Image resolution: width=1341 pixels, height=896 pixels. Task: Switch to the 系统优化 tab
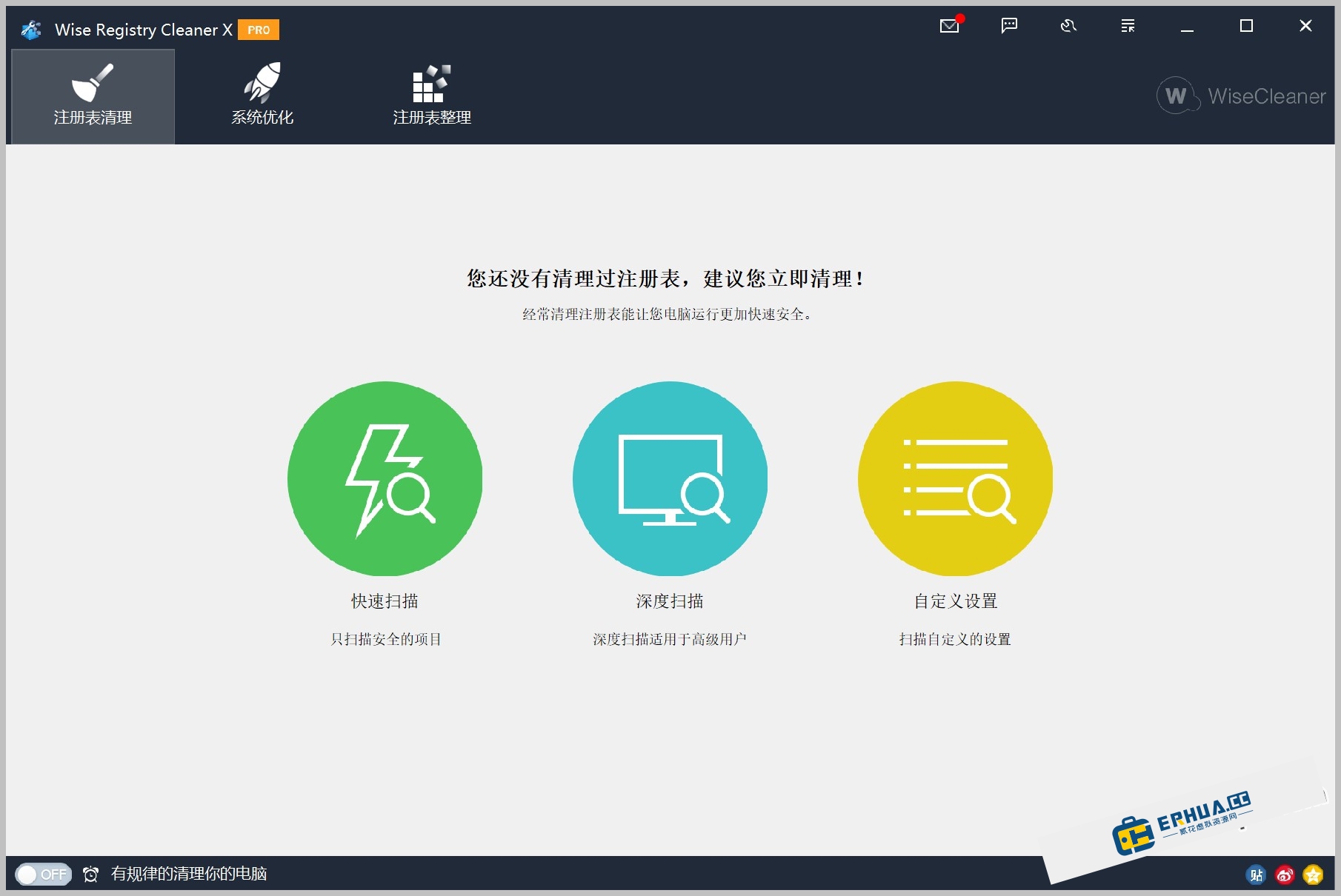coord(262,95)
